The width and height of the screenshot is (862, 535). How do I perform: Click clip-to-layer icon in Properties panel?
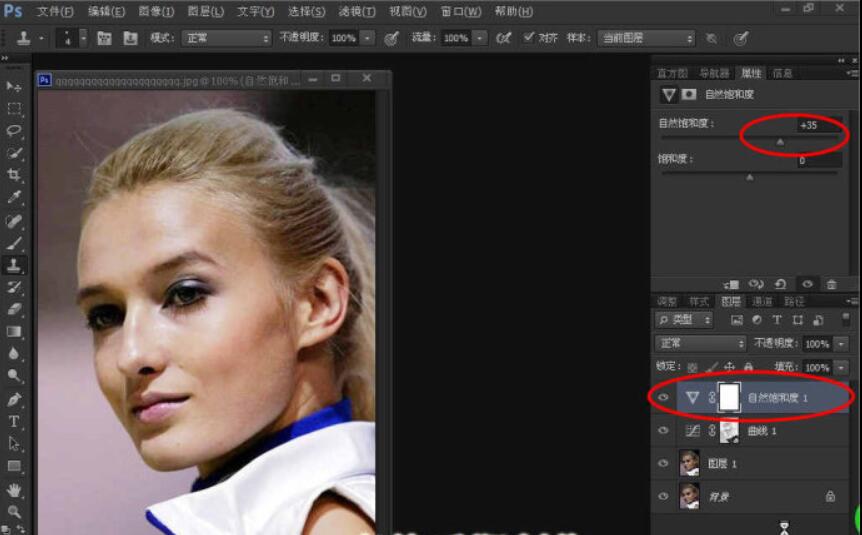(731, 284)
